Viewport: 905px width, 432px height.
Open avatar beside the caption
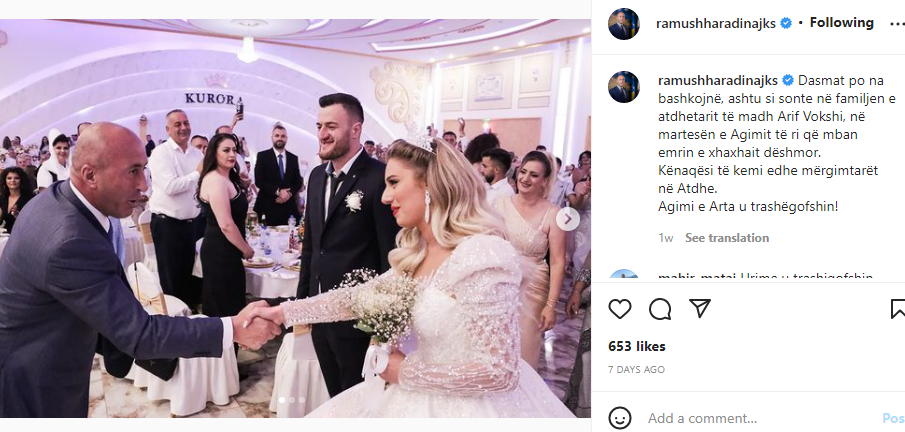(x=624, y=87)
